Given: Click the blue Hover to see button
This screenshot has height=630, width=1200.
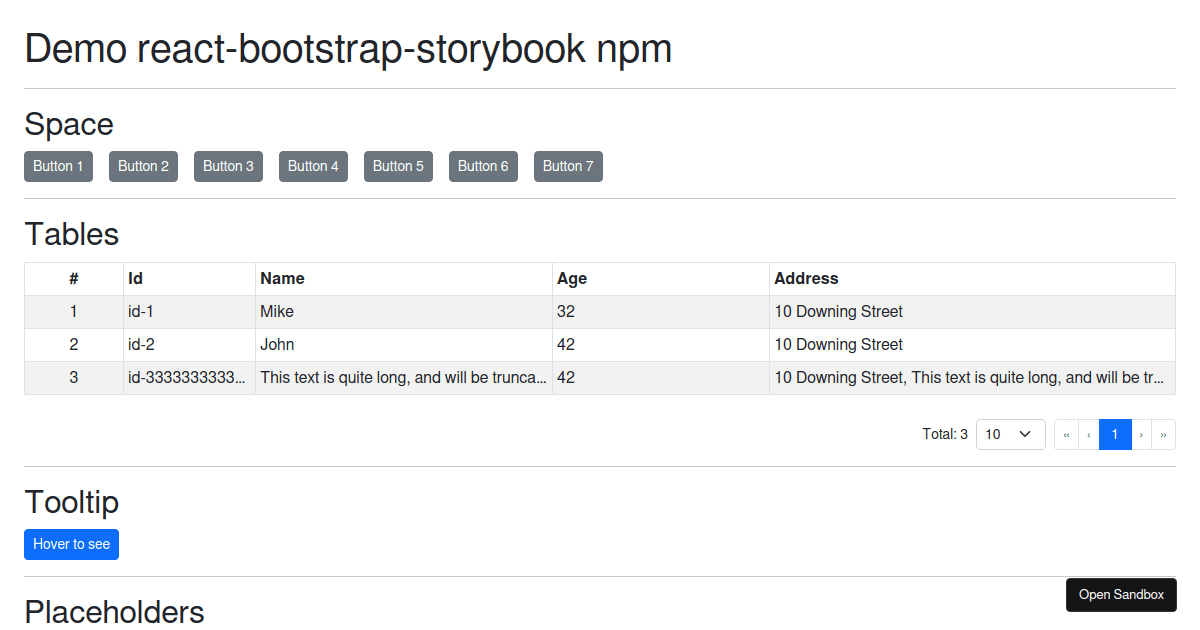Looking at the screenshot, I should pyautogui.click(x=71, y=544).
